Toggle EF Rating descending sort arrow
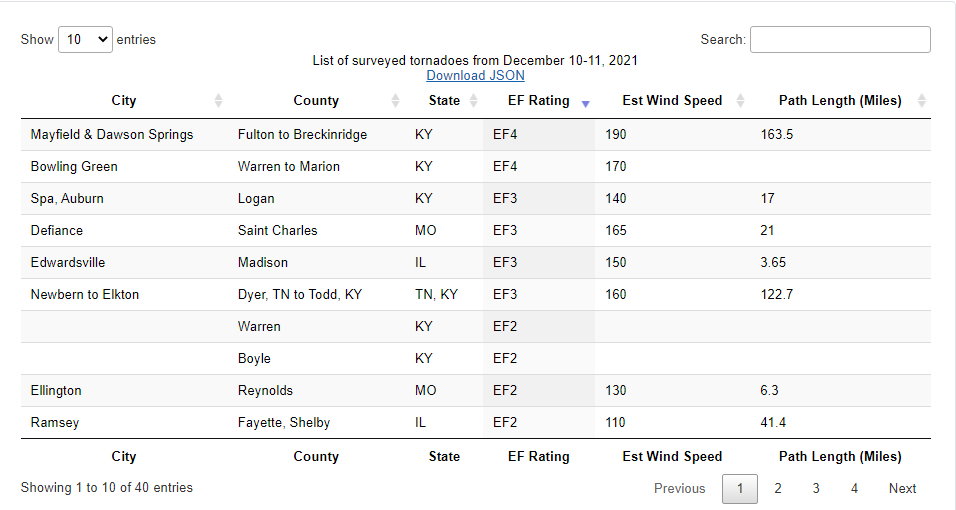This screenshot has height=510, width=956. (x=585, y=104)
